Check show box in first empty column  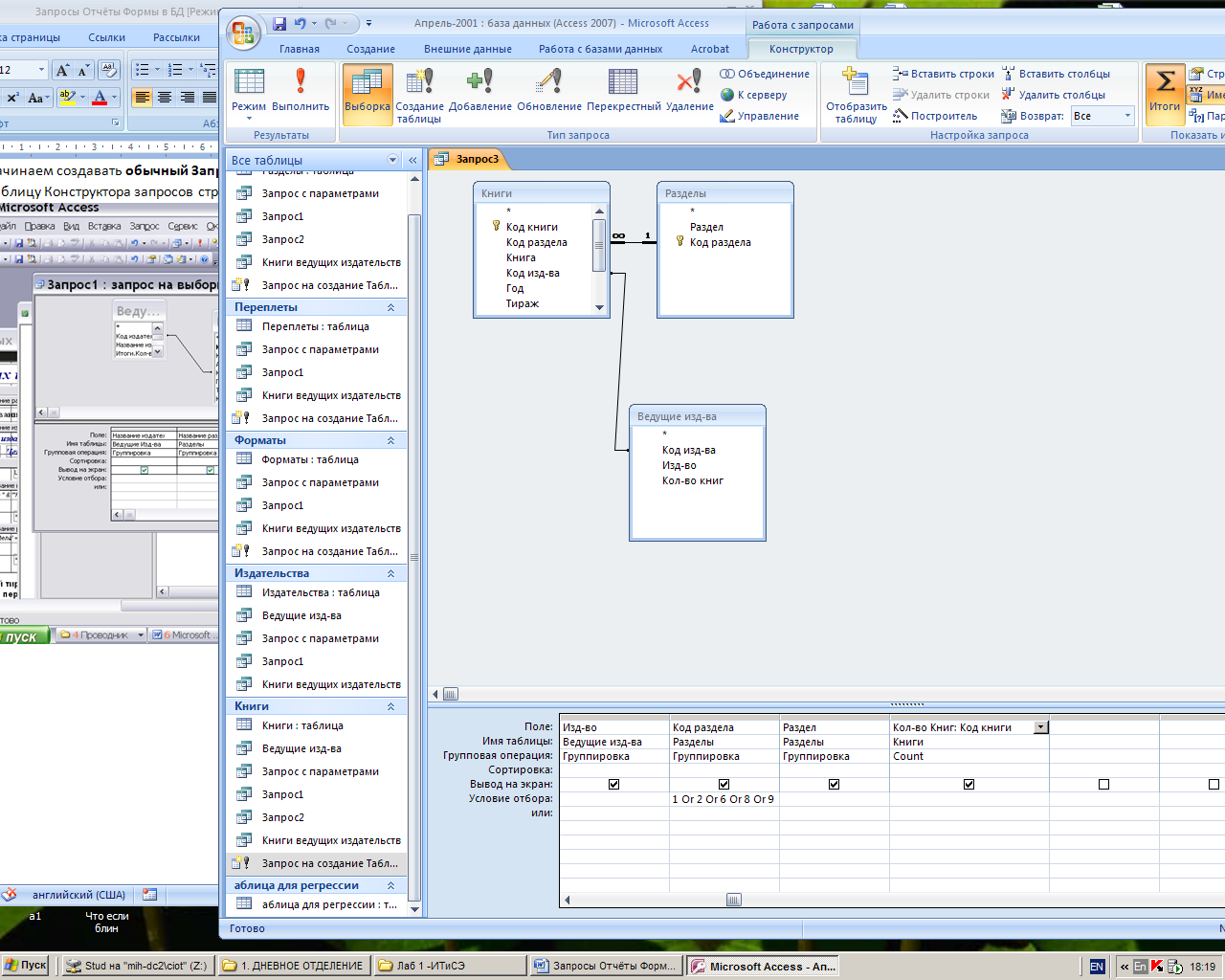tap(1104, 784)
